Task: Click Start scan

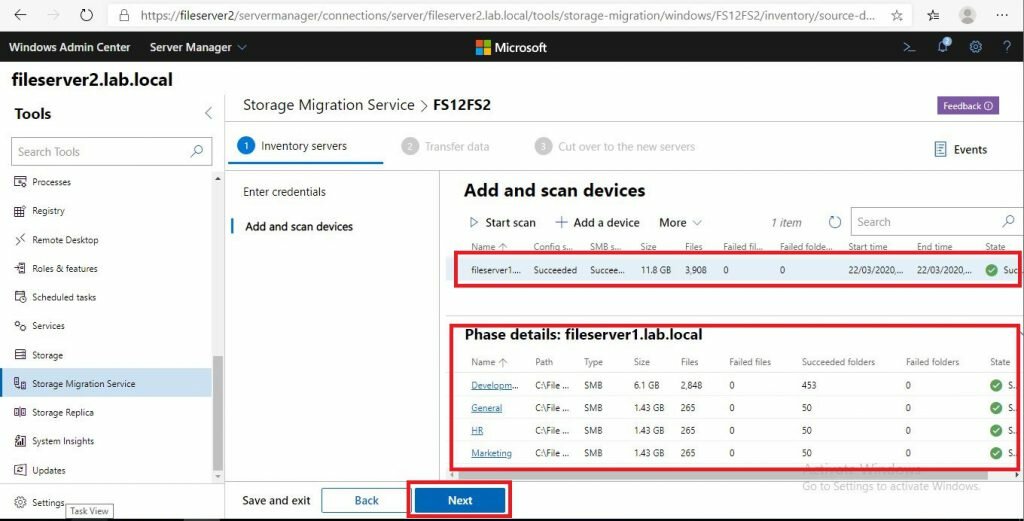Action: [502, 223]
